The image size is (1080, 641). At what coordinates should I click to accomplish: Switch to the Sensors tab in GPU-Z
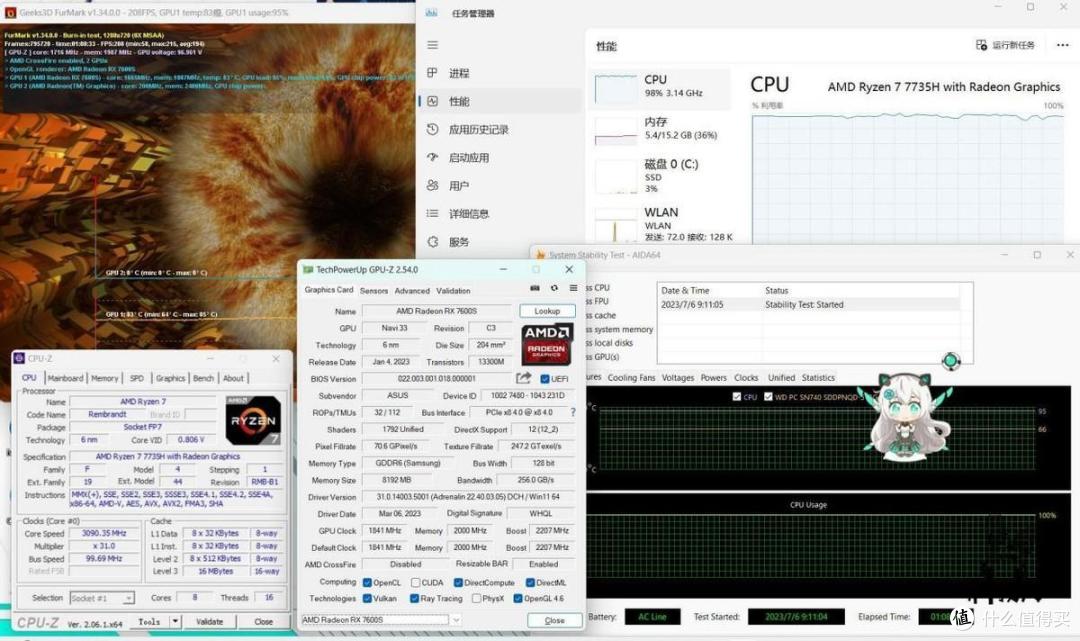(373, 291)
